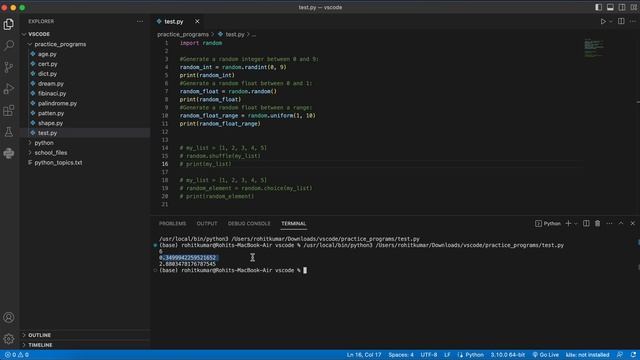Open Explorer views and more actions ellipsis
Viewport: 640px width, 360px height.
tap(140, 21)
